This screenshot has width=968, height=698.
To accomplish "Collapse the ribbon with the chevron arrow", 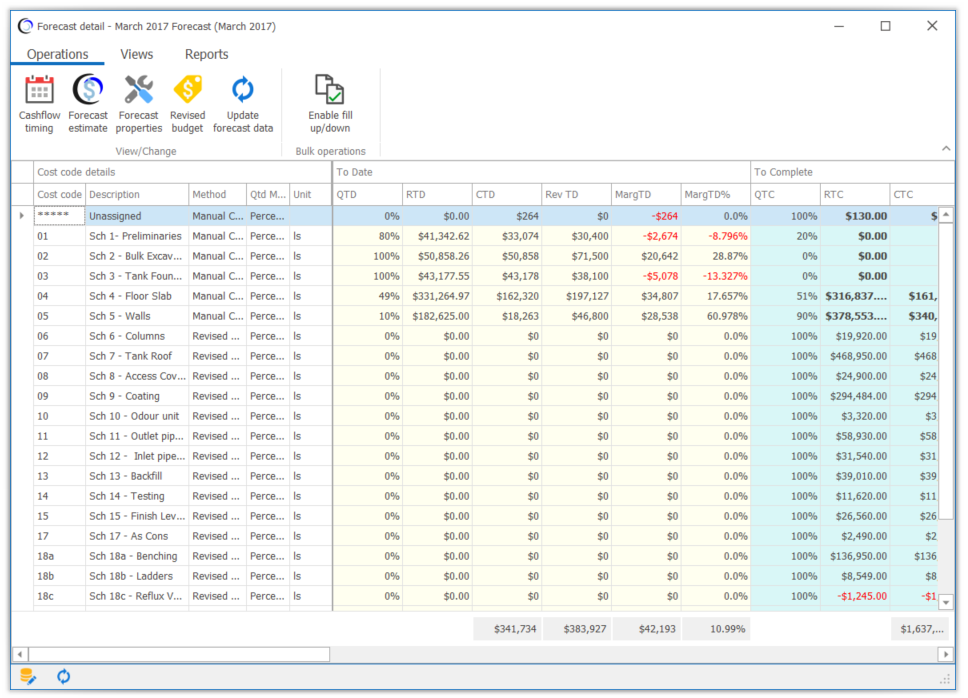I will (x=946, y=148).
